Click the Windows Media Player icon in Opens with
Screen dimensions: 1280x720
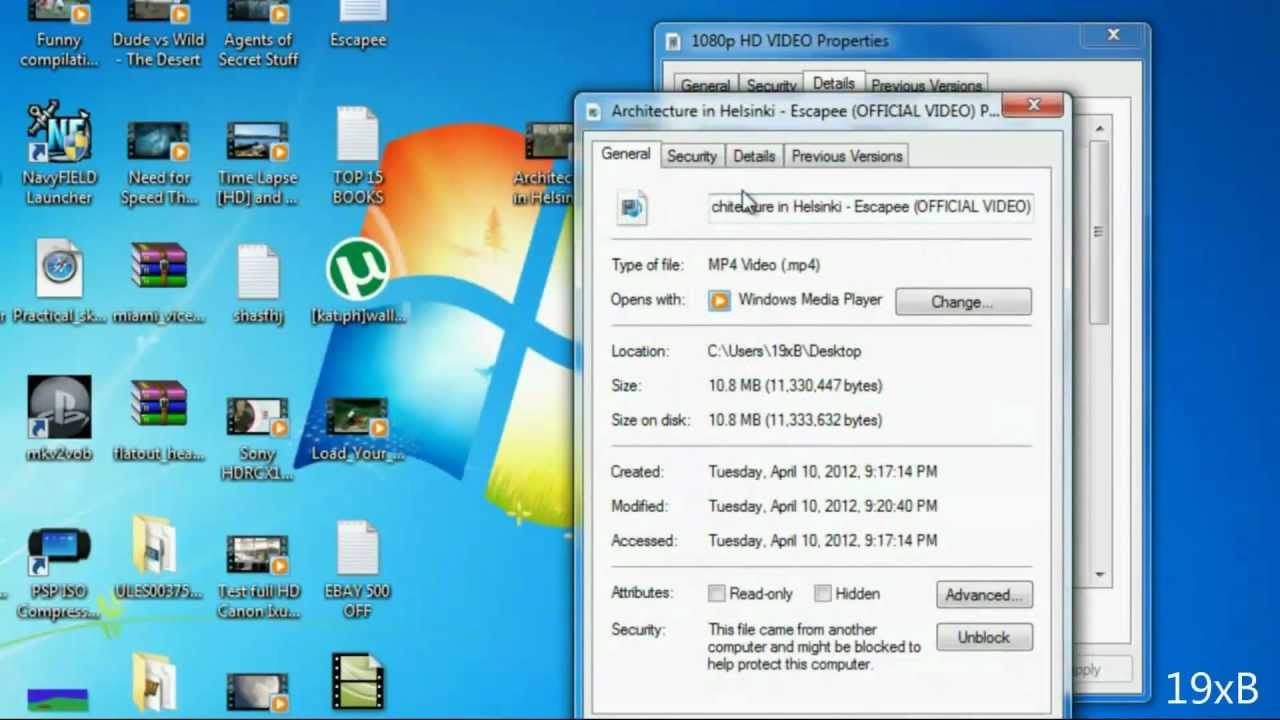point(719,300)
